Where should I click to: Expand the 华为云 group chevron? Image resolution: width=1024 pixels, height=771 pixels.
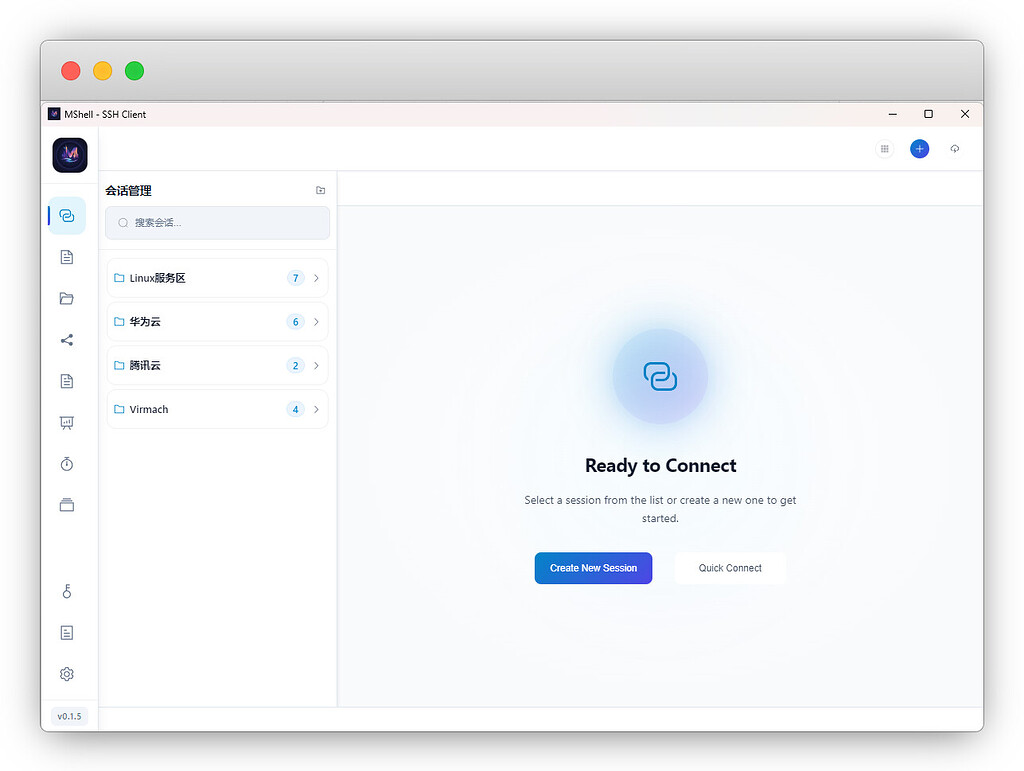click(316, 322)
